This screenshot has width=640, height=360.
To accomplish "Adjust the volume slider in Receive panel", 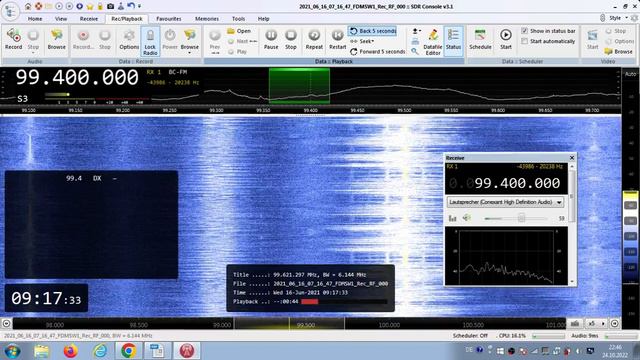I will [x=521, y=218].
